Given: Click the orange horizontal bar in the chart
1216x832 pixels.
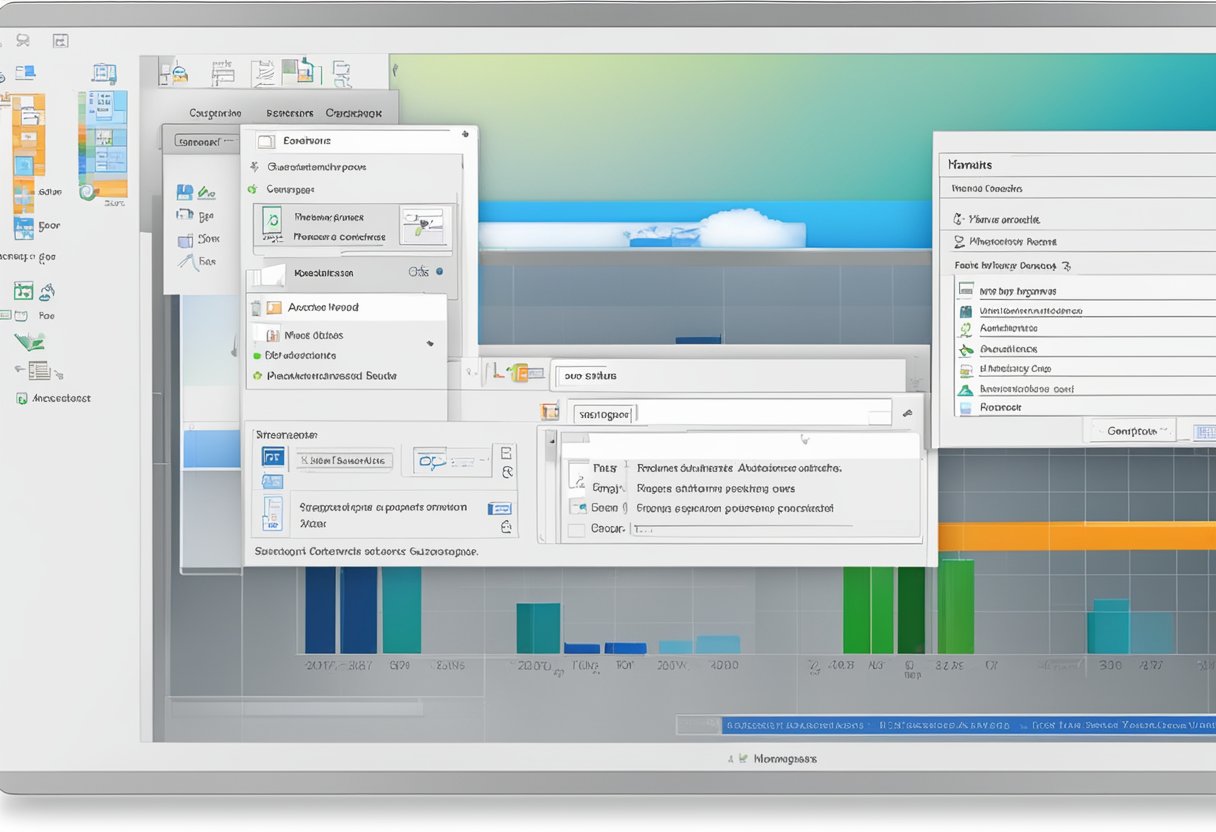Looking at the screenshot, I should (1075, 536).
